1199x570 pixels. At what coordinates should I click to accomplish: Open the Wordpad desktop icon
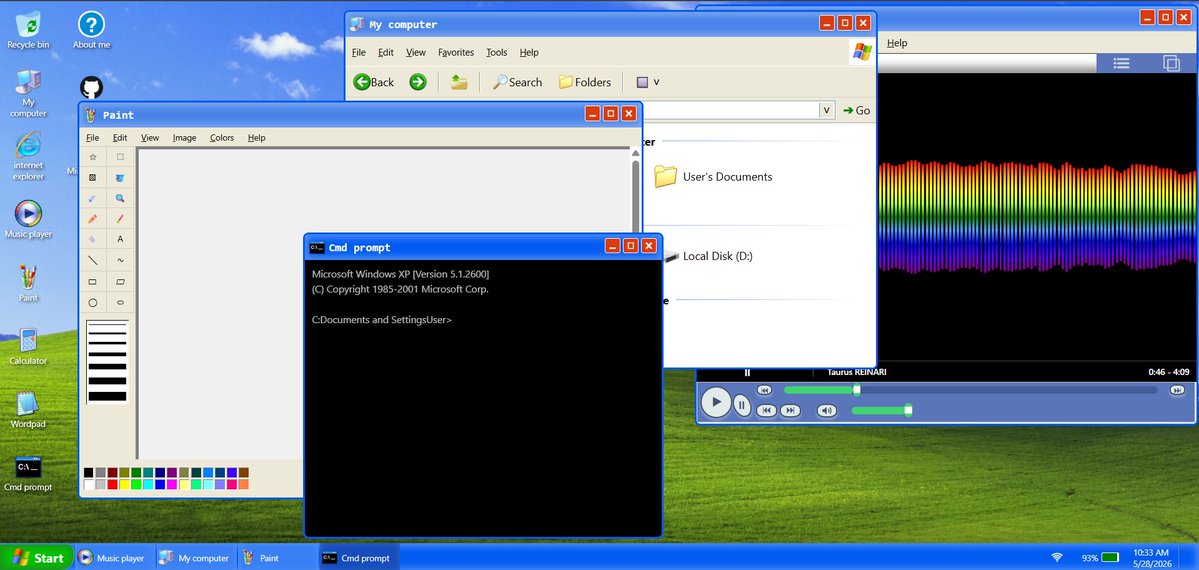point(28,409)
